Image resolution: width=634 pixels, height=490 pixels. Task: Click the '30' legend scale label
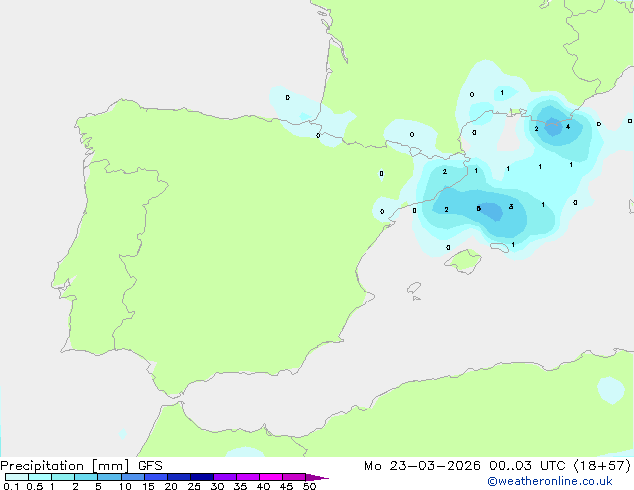click(x=217, y=486)
